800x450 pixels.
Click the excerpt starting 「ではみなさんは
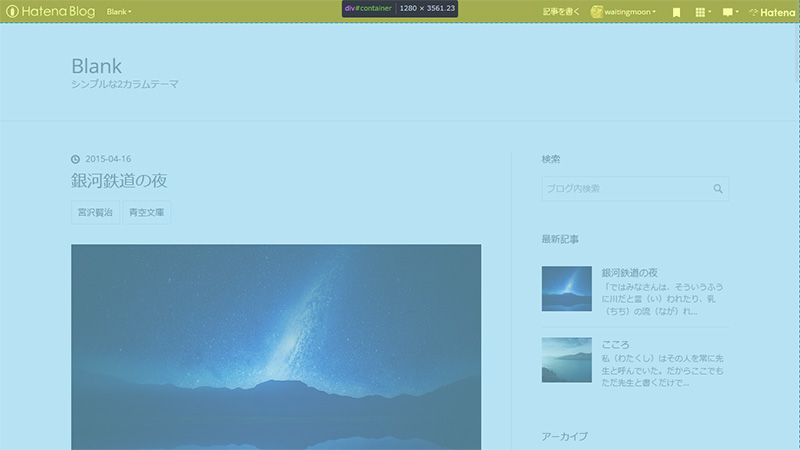pyautogui.click(x=662, y=299)
